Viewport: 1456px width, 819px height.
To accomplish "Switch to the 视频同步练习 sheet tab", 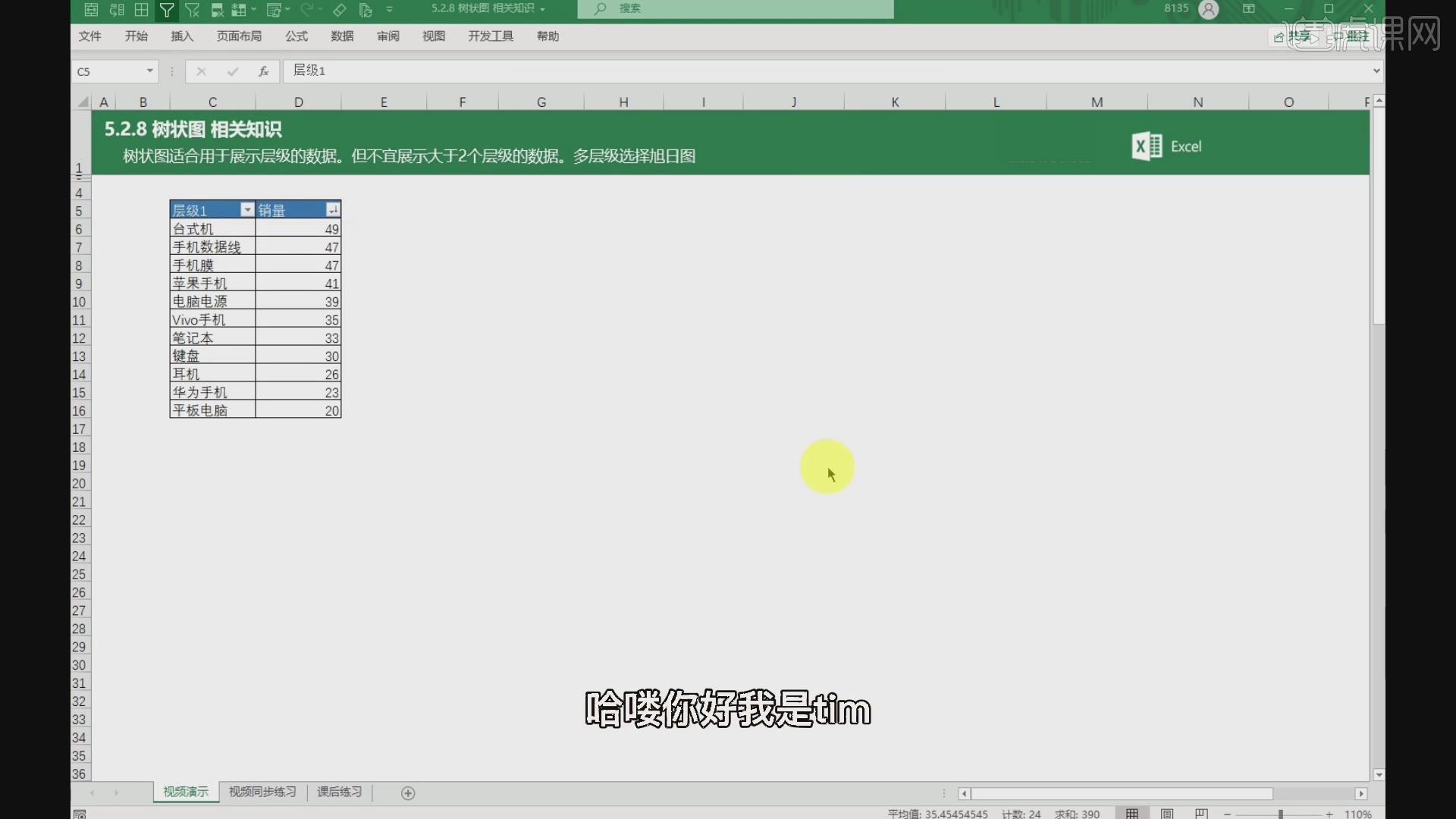I will click(x=262, y=792).
